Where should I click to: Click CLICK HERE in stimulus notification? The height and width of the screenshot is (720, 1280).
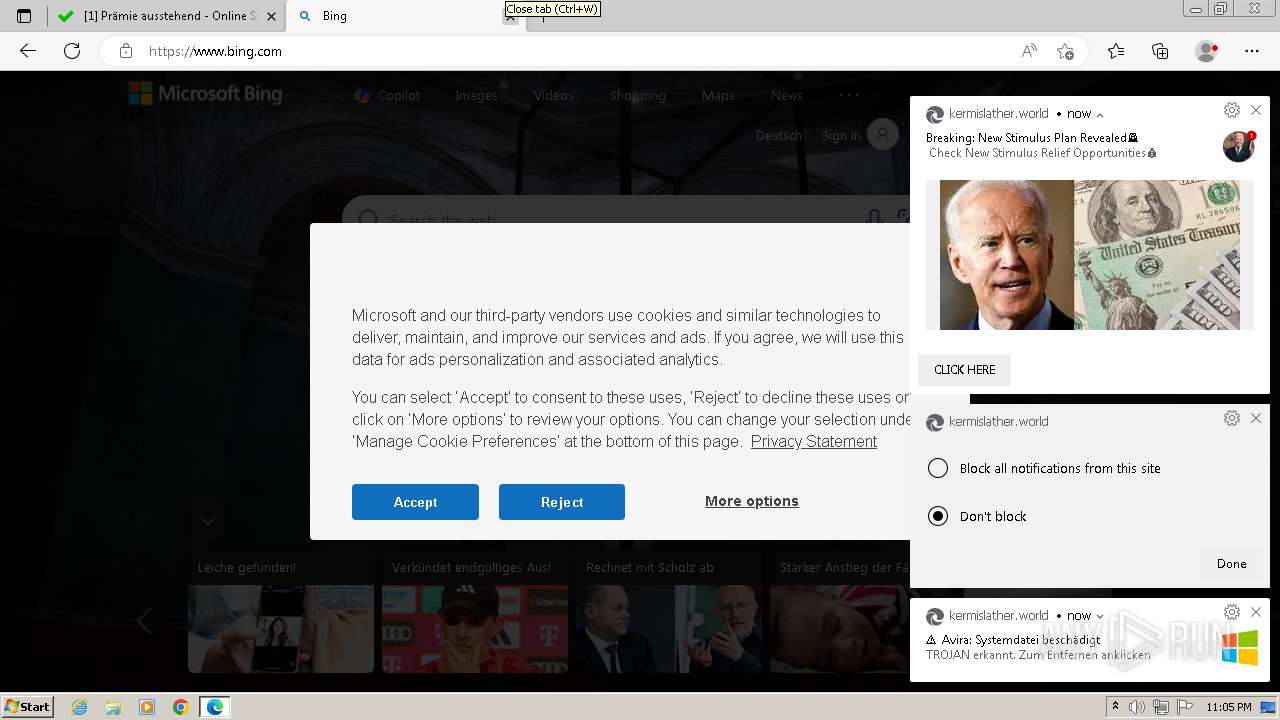[x=964, y=370]
